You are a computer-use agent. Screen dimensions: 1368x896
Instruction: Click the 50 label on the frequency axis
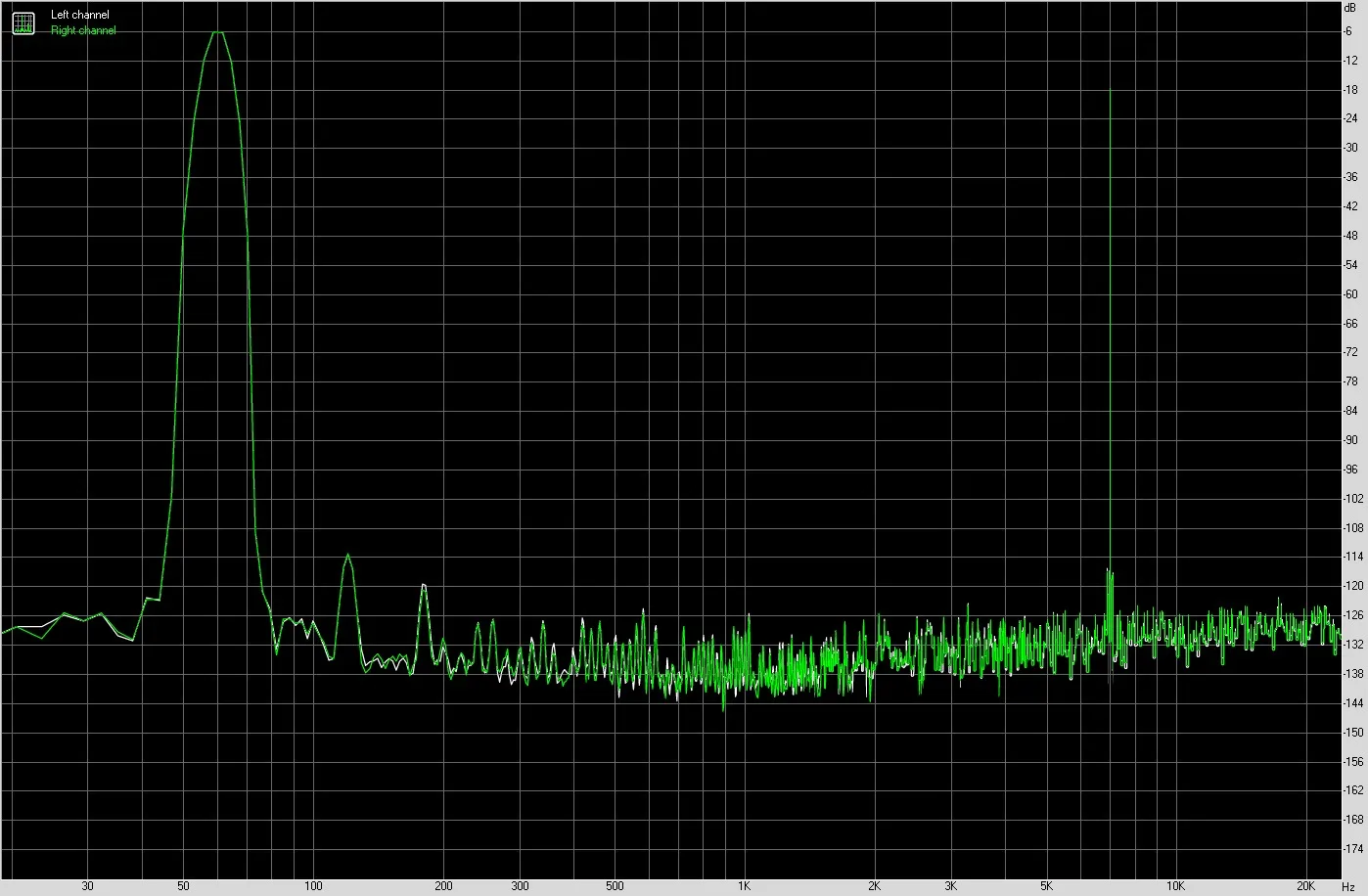click(x=183, y=886)
